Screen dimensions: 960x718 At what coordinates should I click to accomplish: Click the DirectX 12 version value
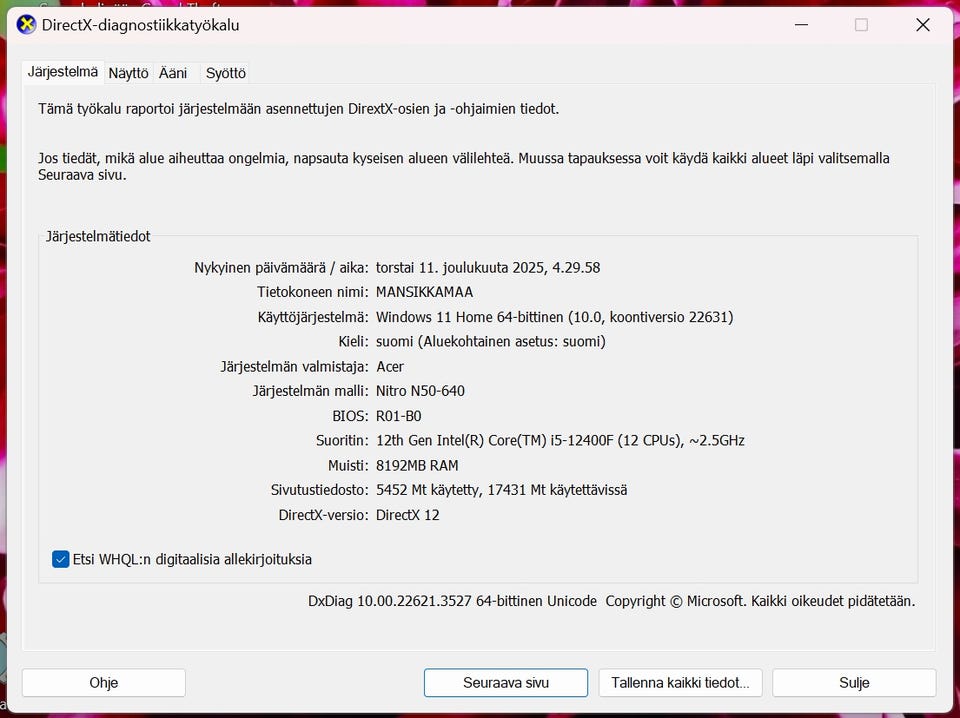408,515
